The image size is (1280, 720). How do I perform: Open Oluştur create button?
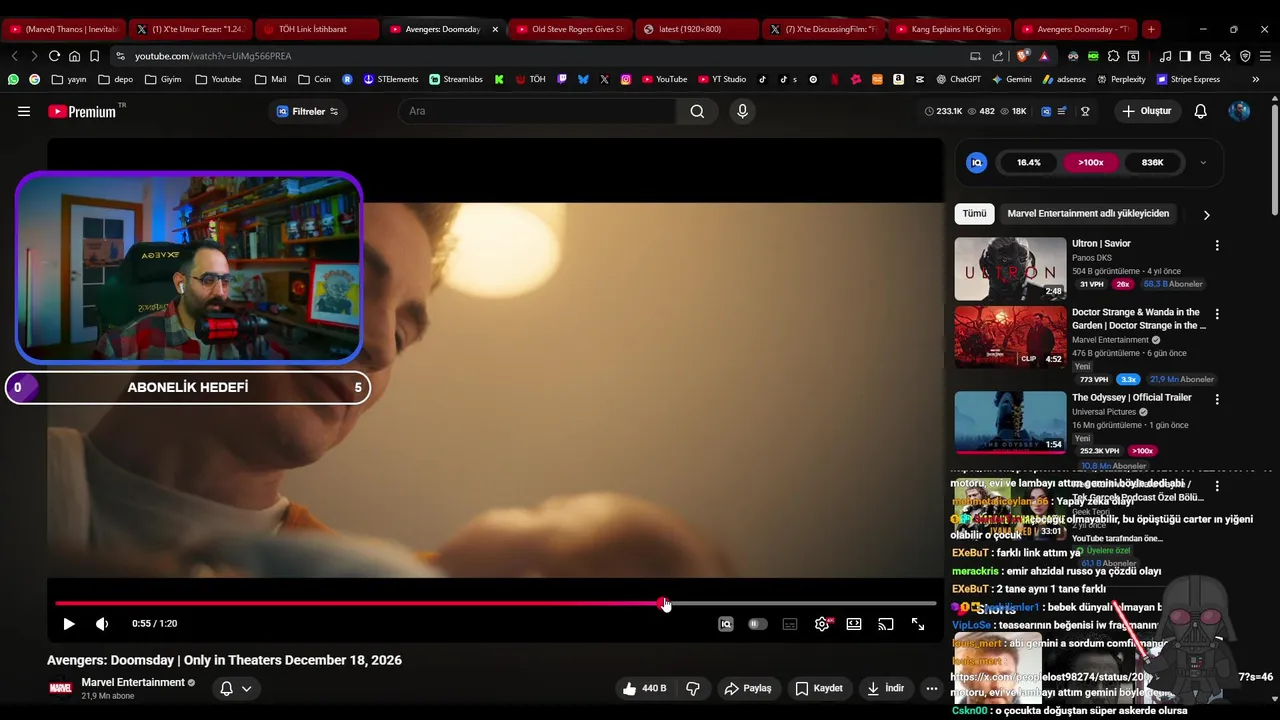tap(1146, 111)
